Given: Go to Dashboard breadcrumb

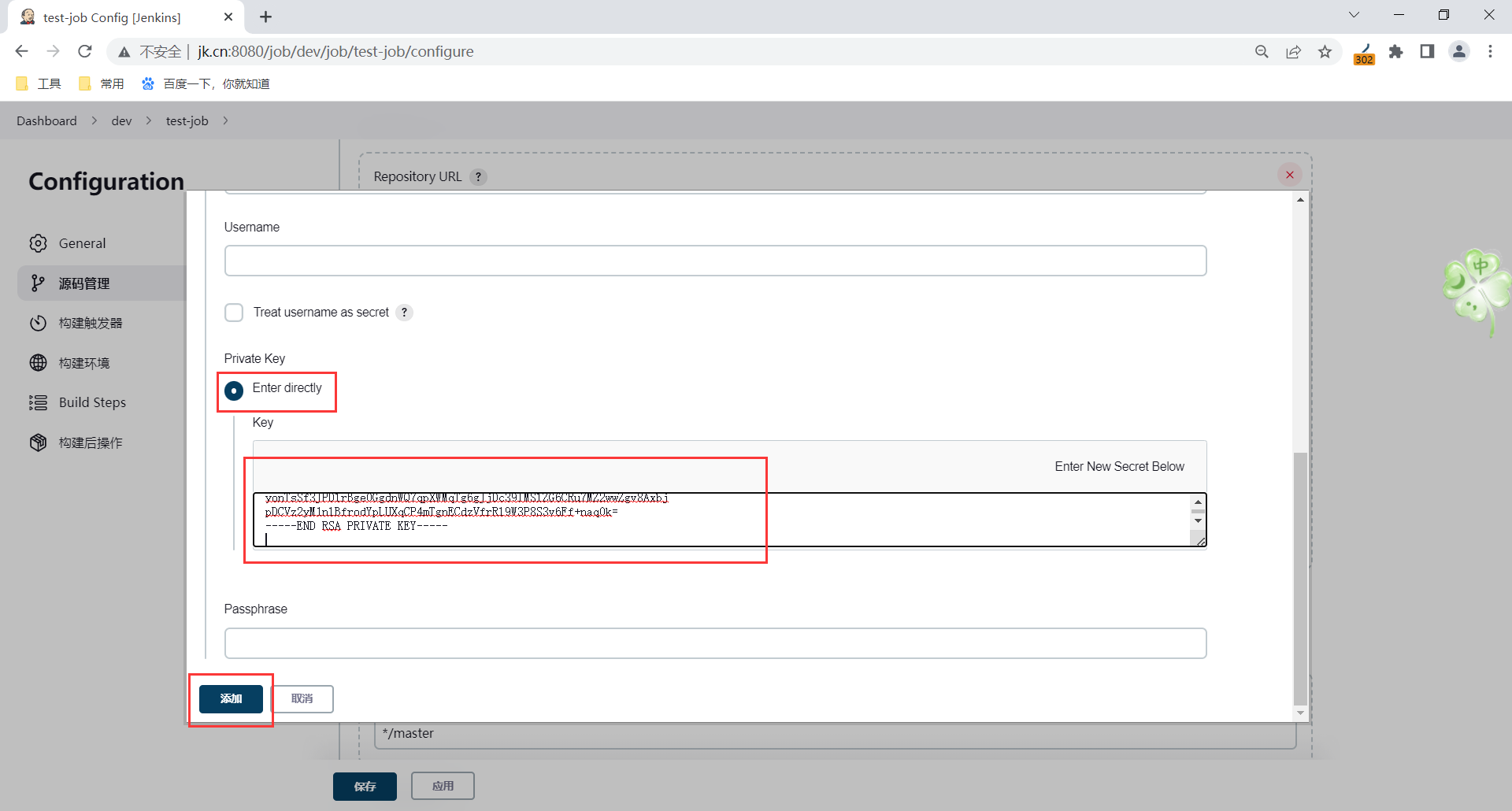Looking at the screenshot, I should click(x=46, y=120).
